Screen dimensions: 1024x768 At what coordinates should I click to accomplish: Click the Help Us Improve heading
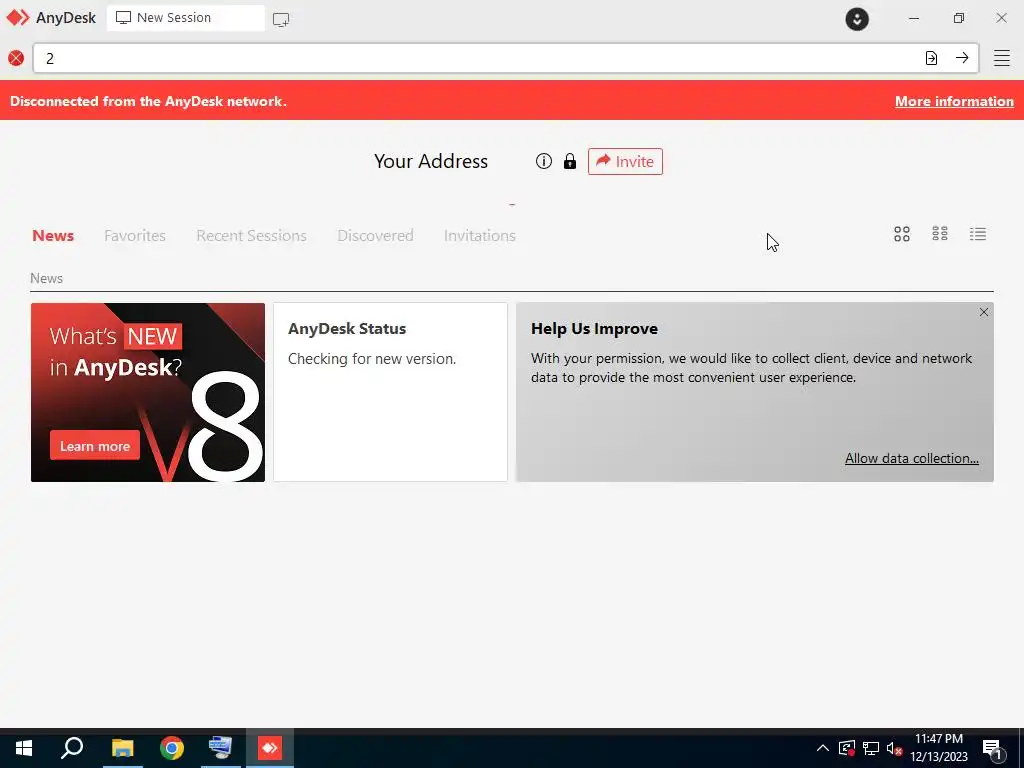pos(594,328)
